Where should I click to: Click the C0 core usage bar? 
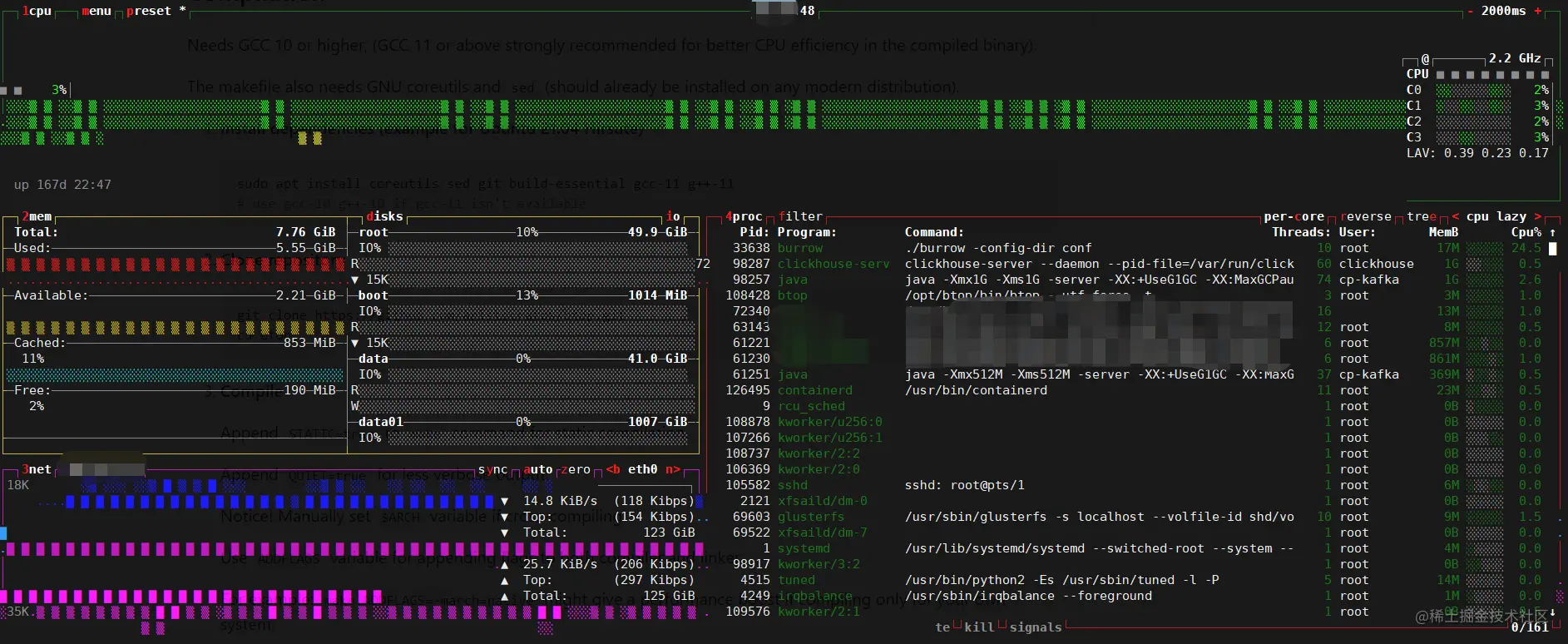point(1473,90)
